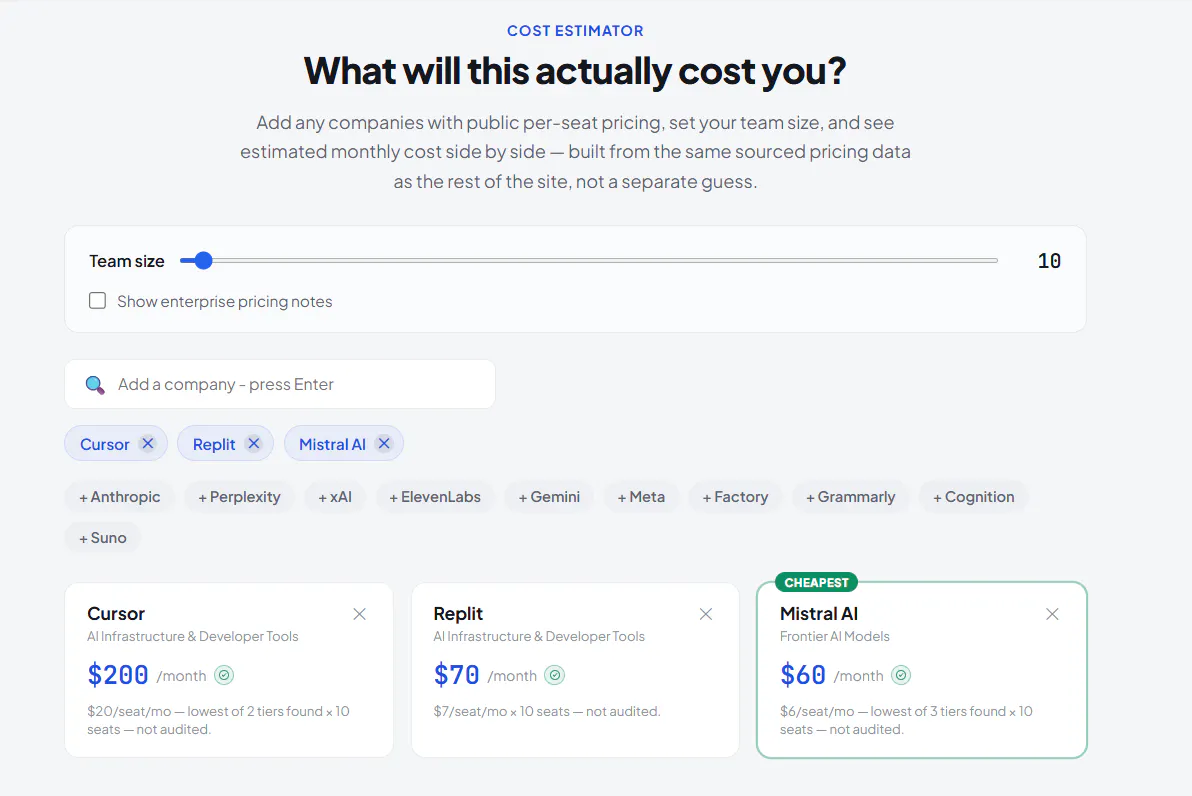Remove Cursor chip via its X icon
The width and height of the screenshot is (1192, 796).
click(147, 443)
